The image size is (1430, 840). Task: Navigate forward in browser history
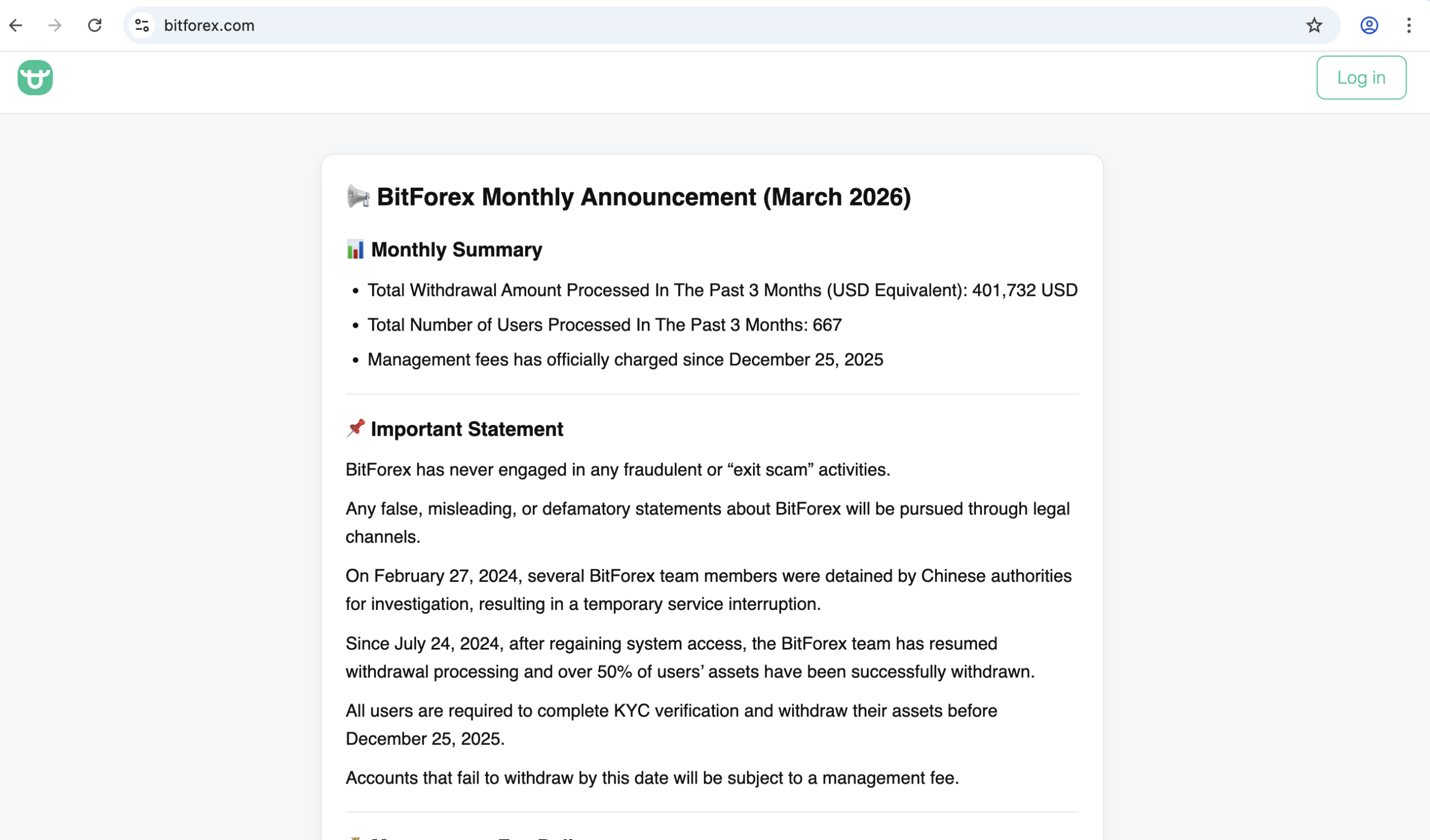click(x=55, y=25)
